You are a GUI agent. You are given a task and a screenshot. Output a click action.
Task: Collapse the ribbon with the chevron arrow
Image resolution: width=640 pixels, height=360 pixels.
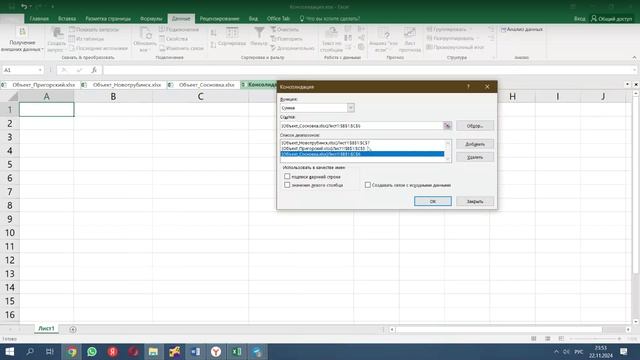634,58
